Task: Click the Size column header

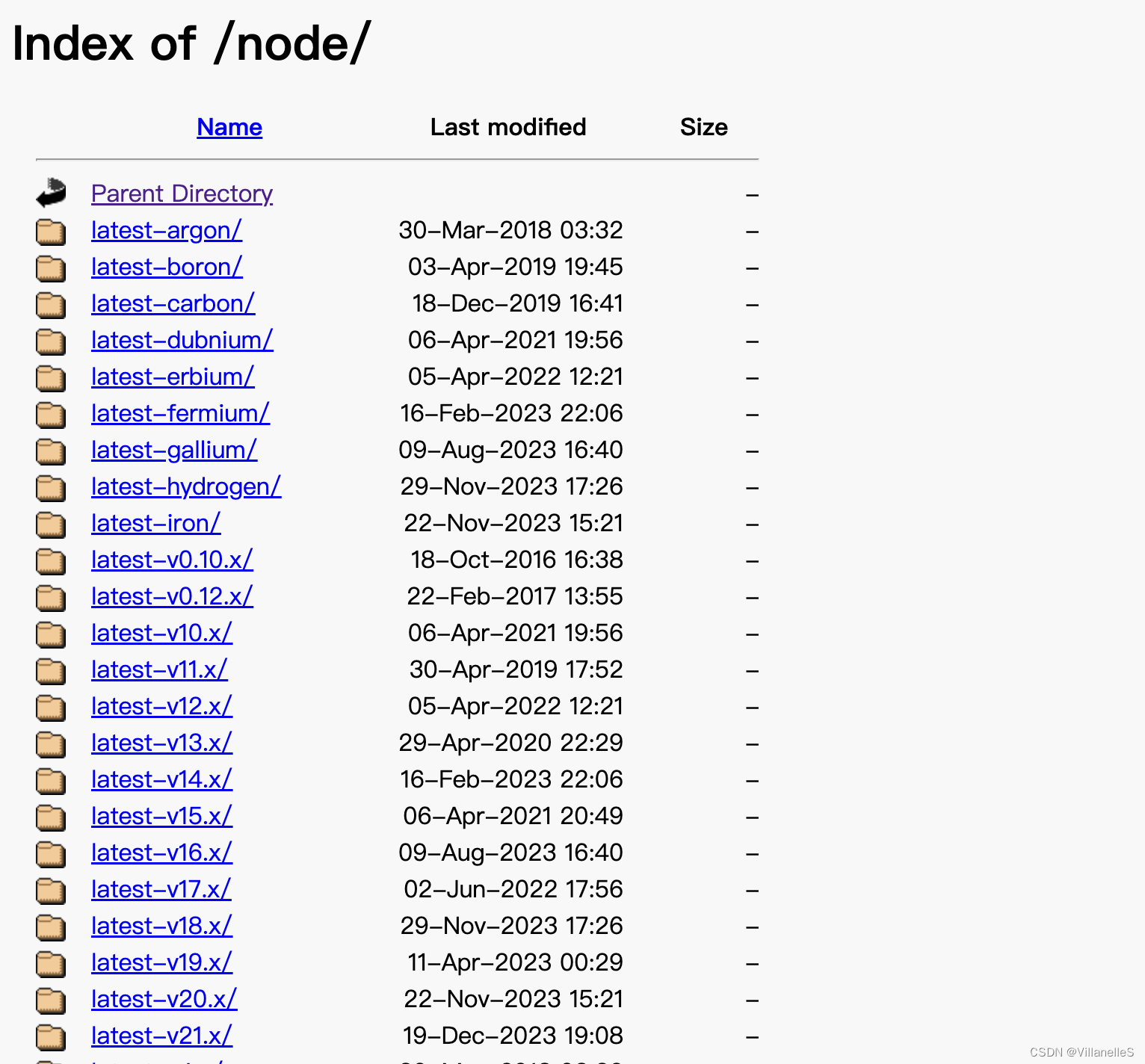Action: 704,127
